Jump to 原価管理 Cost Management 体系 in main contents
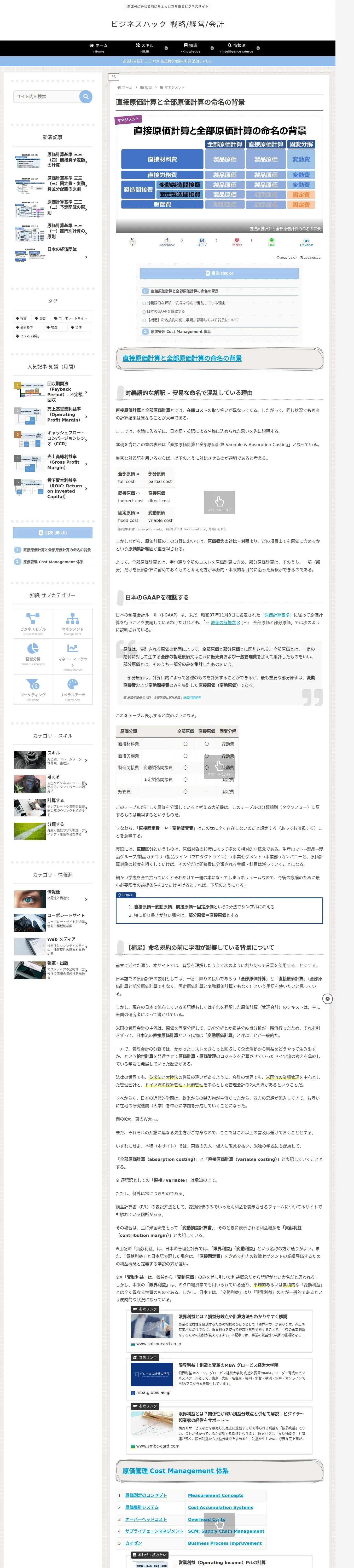The image size is (354, 1568). point(181,332)
